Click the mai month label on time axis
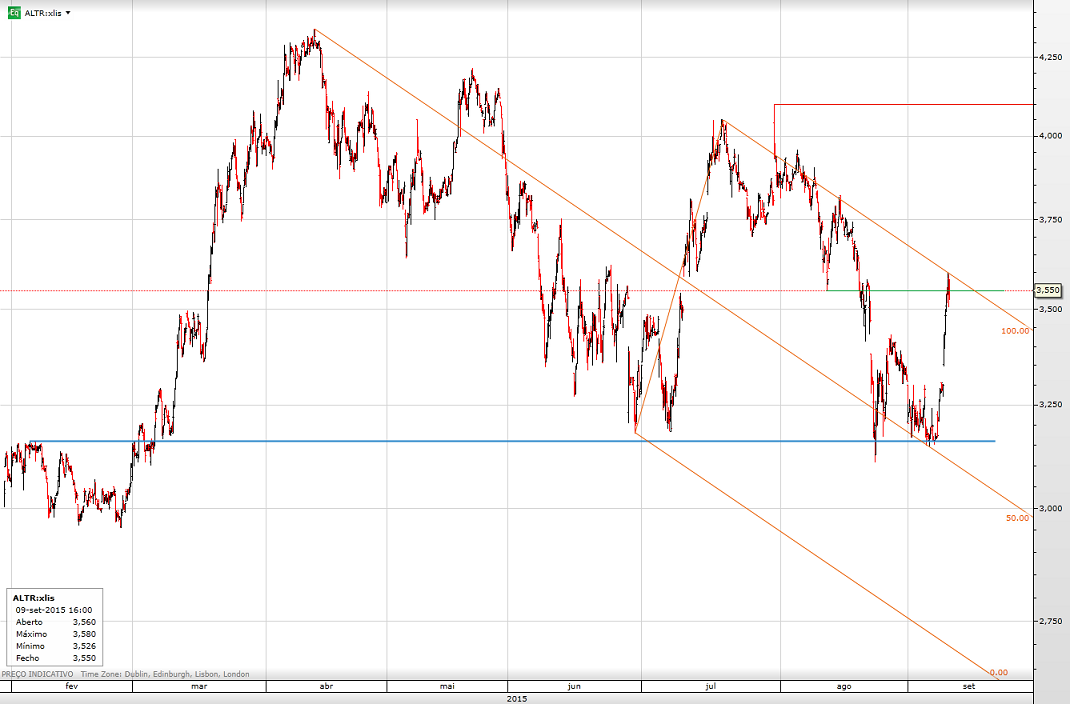The image size is (1070, 704). click(x=447, y=686)
